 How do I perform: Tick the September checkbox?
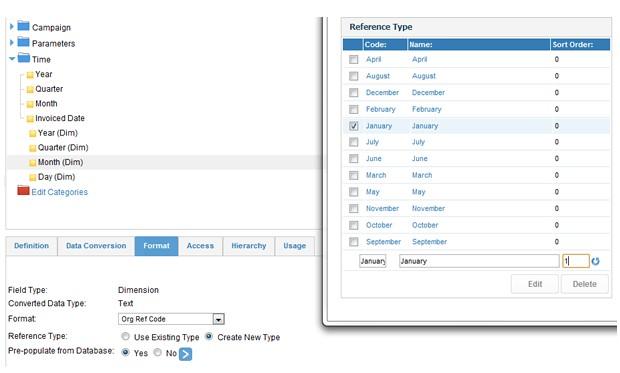pyautogui.click(x=353, y=242)
